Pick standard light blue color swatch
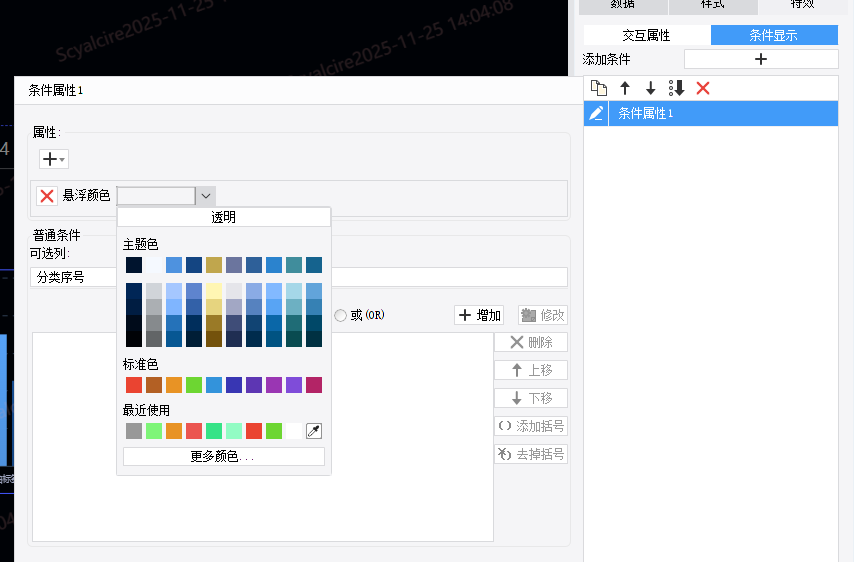854x562 pixels. coord(214,385)
